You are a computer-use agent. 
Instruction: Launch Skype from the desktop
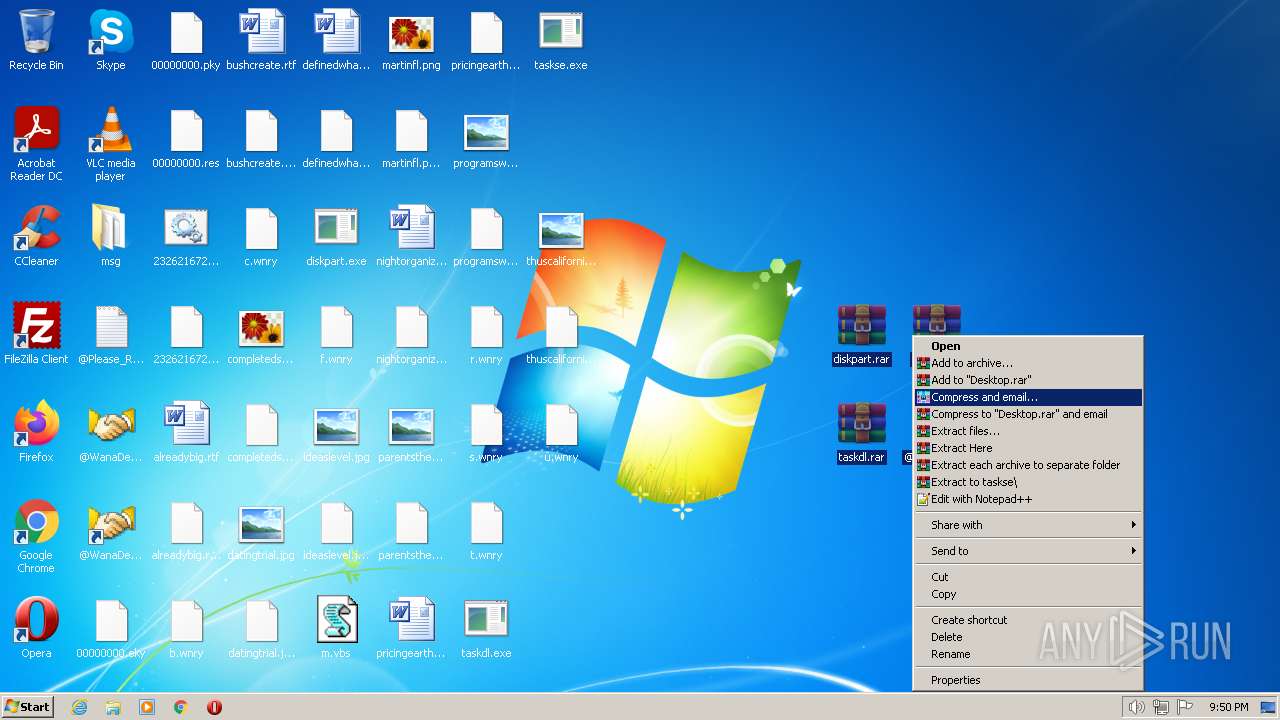tap(111, 40)
